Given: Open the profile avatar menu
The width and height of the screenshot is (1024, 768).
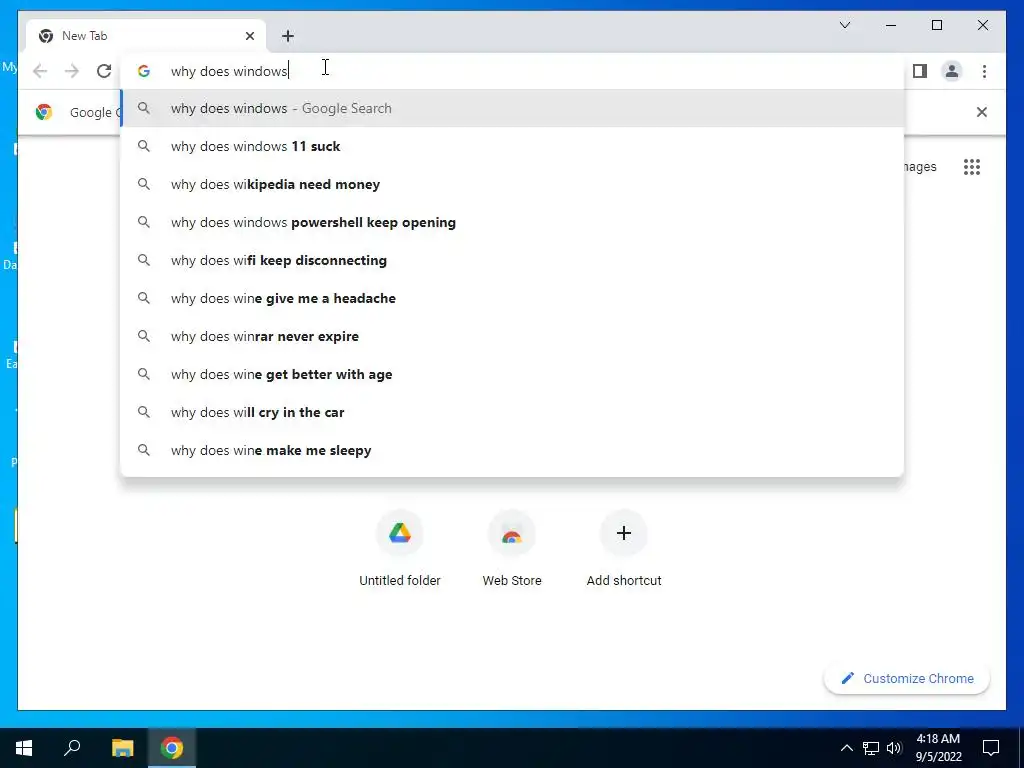Looking at the screenshot, I should point(952,71).
